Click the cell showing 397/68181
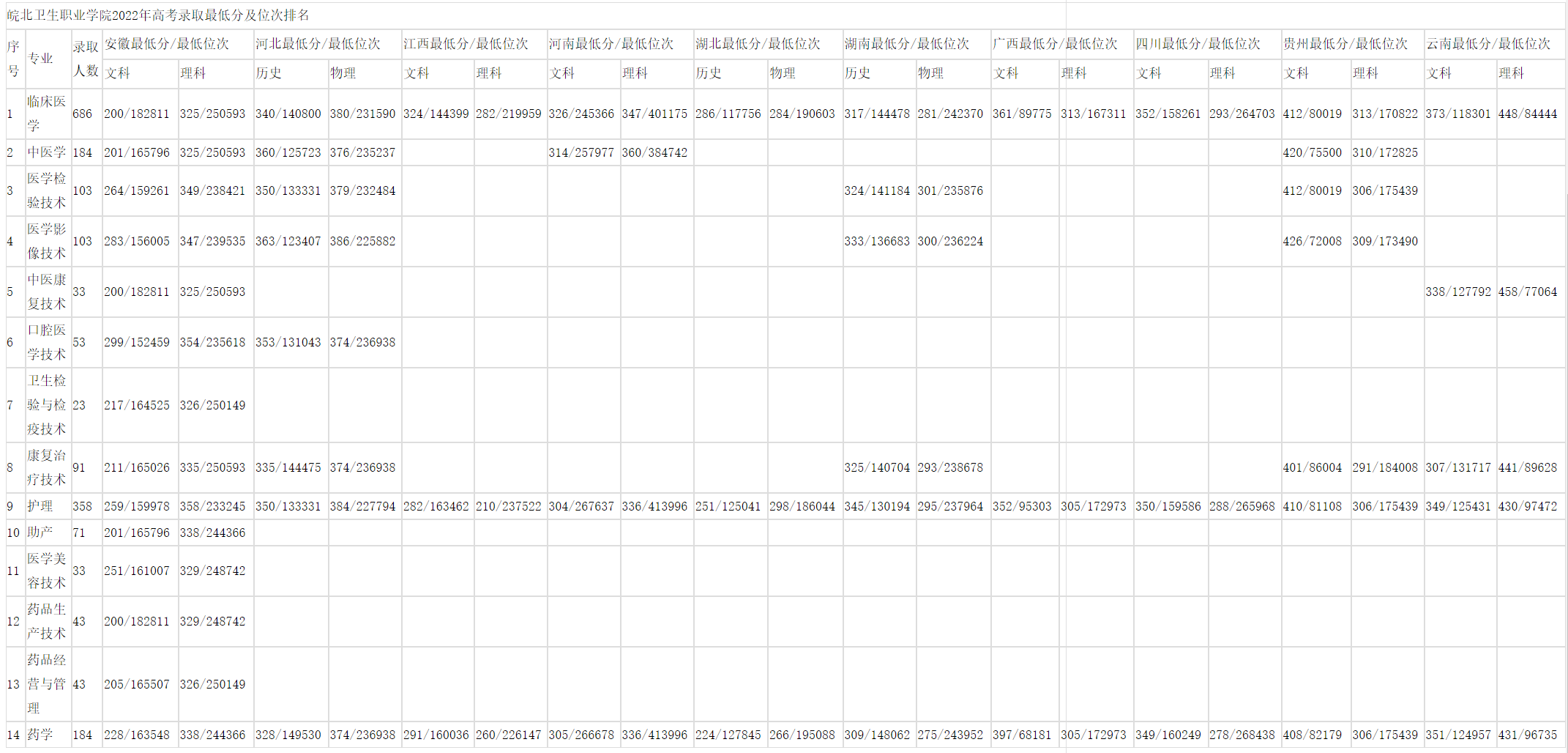 (1021, 735)
